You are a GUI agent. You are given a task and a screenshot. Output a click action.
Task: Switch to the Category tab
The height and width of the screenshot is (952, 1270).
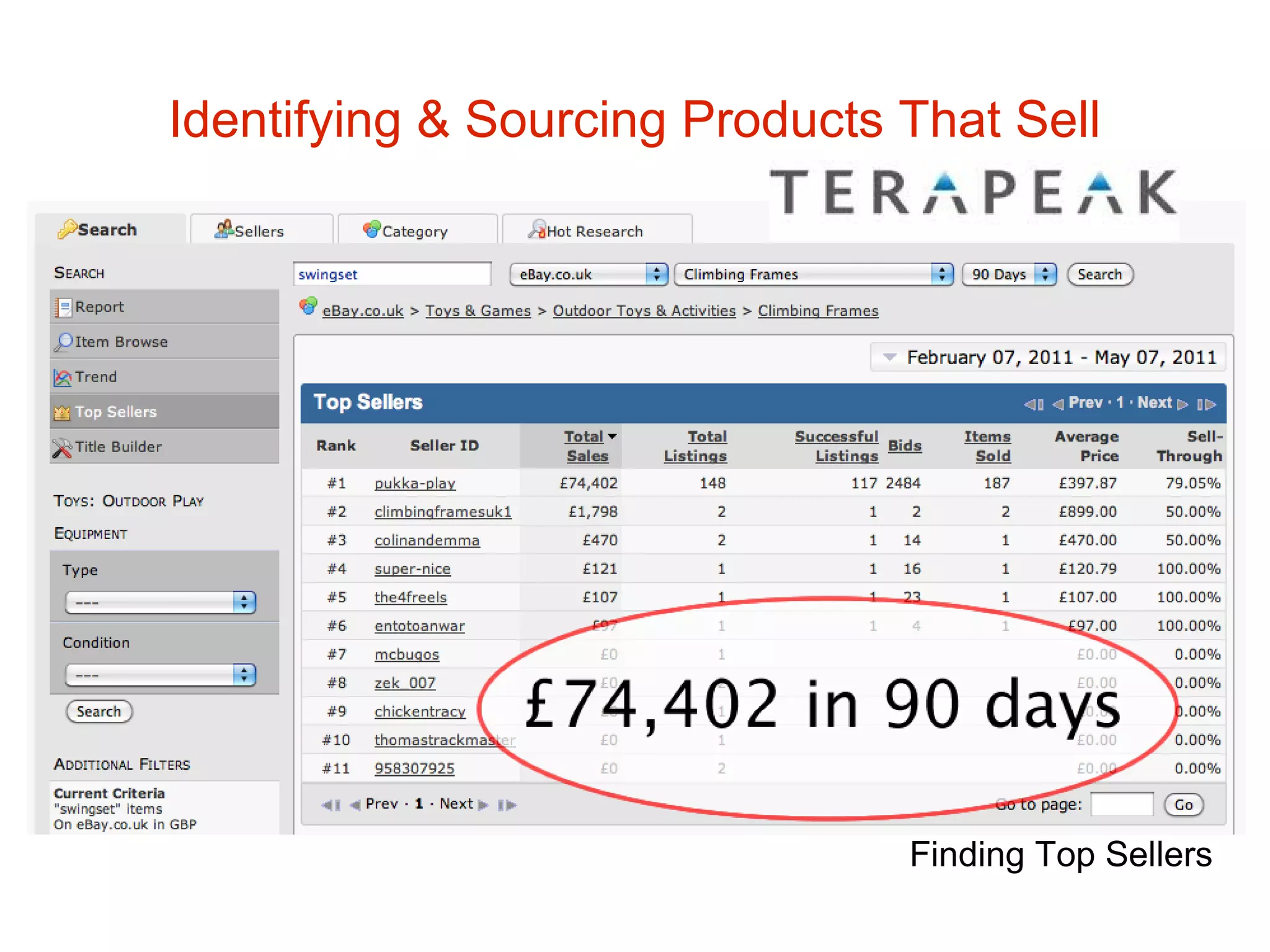coord(417,230)
